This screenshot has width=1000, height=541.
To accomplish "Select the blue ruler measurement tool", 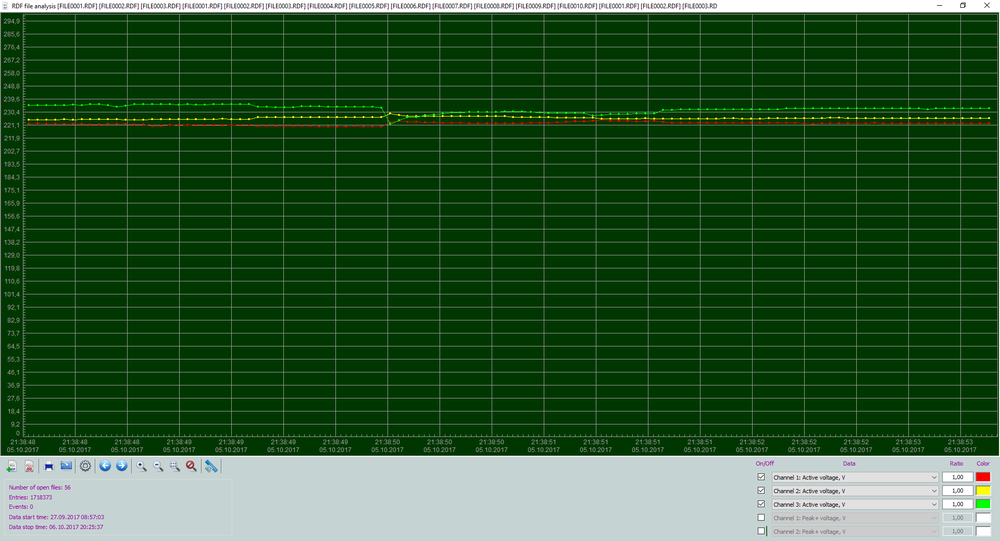I will (x=211, y=466).
